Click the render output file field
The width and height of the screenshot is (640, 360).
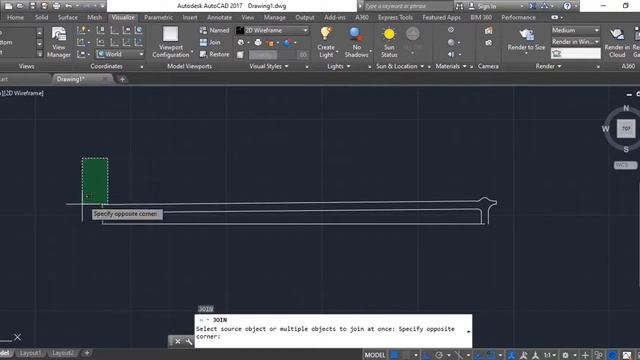[576, 53]
